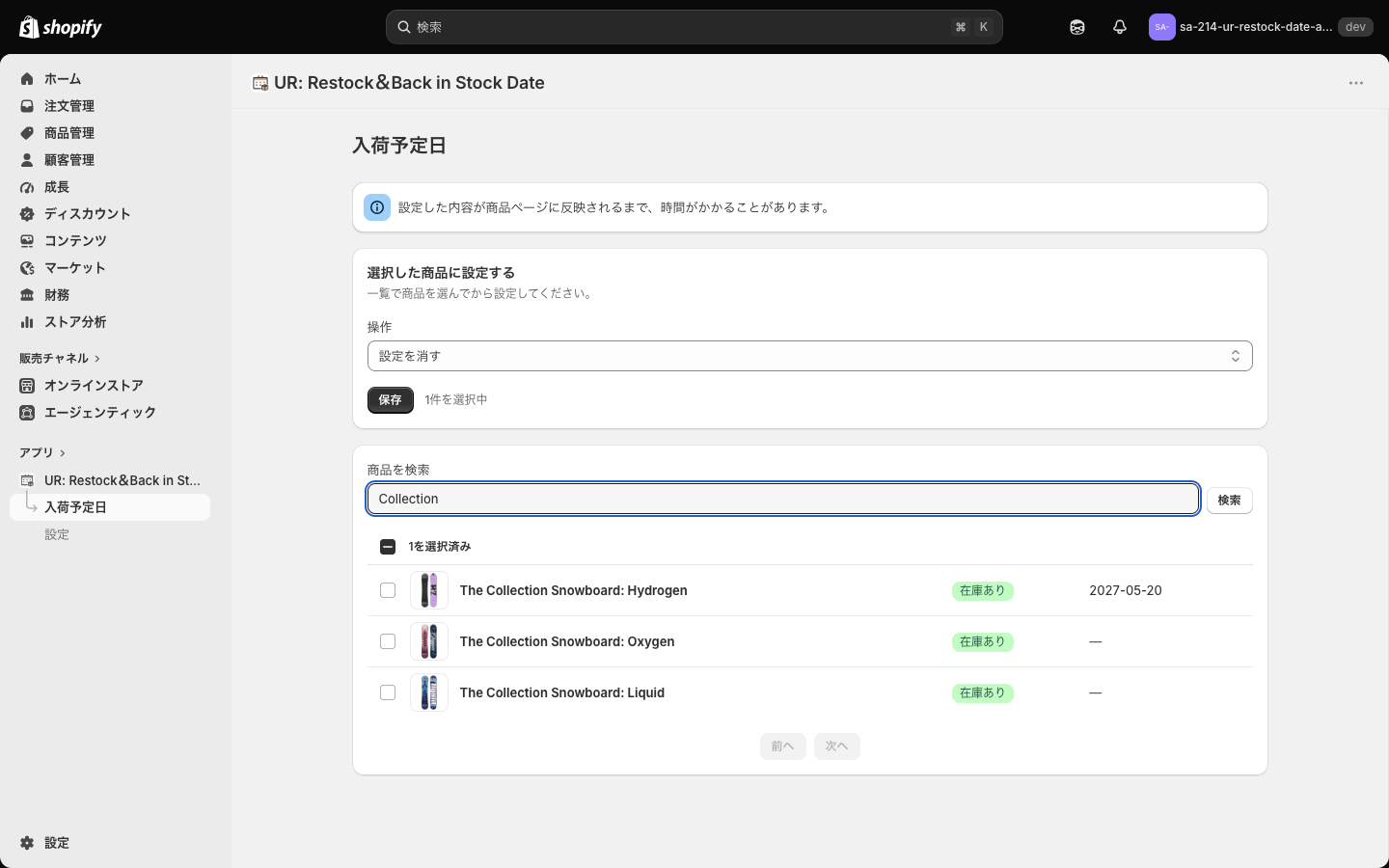Viewport: 1389px width, 868px height.
Task: Click the 商品管理 tag icon
Action: 27,133
